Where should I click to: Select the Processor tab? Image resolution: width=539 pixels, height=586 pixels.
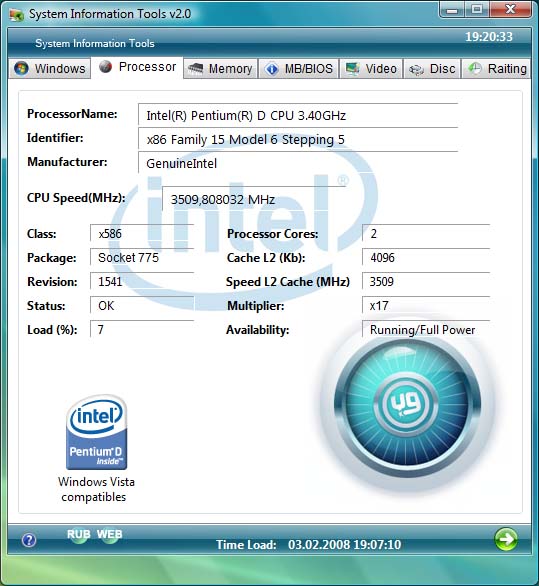point(138,67)
